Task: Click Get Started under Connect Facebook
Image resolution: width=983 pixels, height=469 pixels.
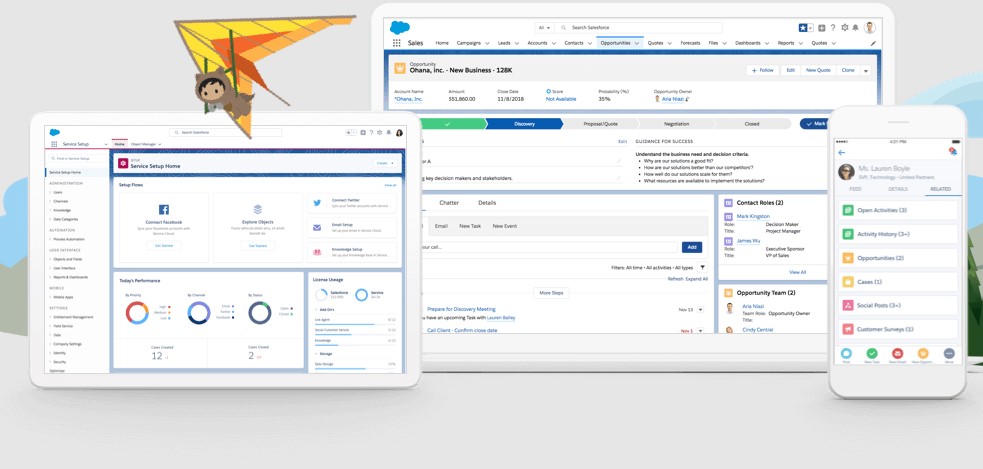Action: click(x=164, y=246)
